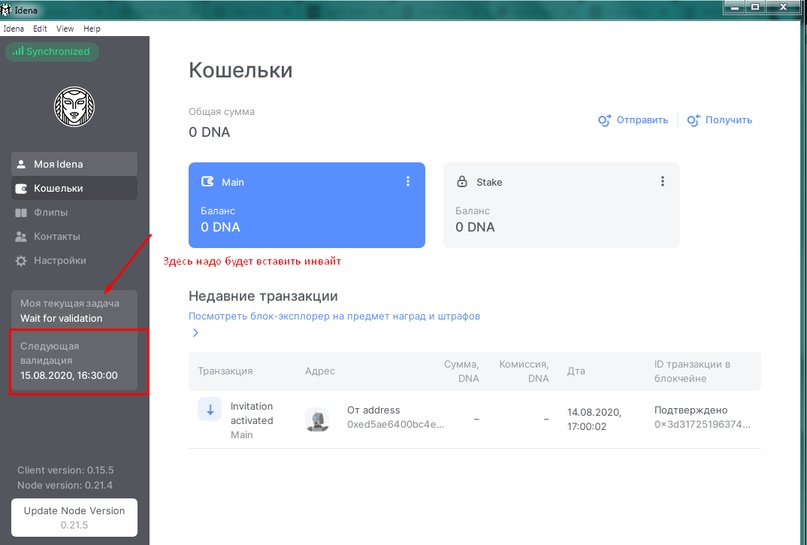This screenshot has width=807, height=545.
Task: Click the blue download arrow of Invitation activated
Action: [210, 410]
